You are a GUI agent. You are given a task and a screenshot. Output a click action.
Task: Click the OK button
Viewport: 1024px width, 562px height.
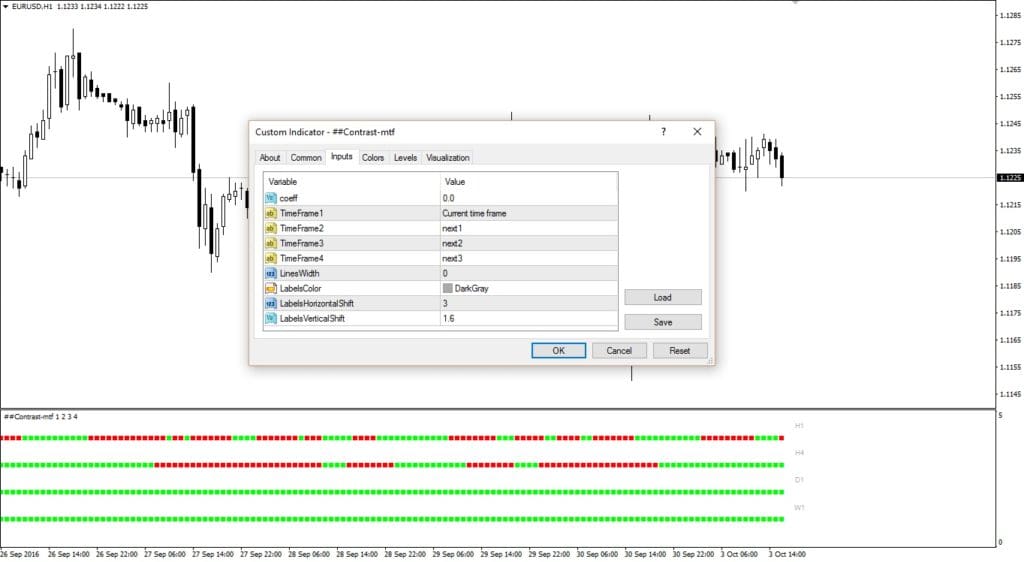pos(558,351)
